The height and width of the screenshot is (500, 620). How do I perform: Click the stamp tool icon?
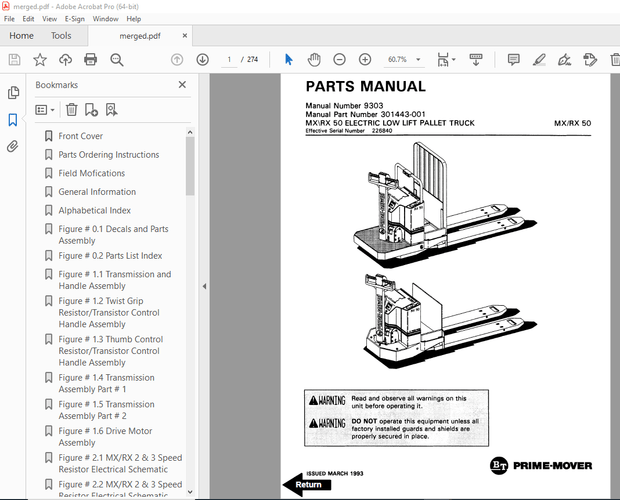pos(590,60)
